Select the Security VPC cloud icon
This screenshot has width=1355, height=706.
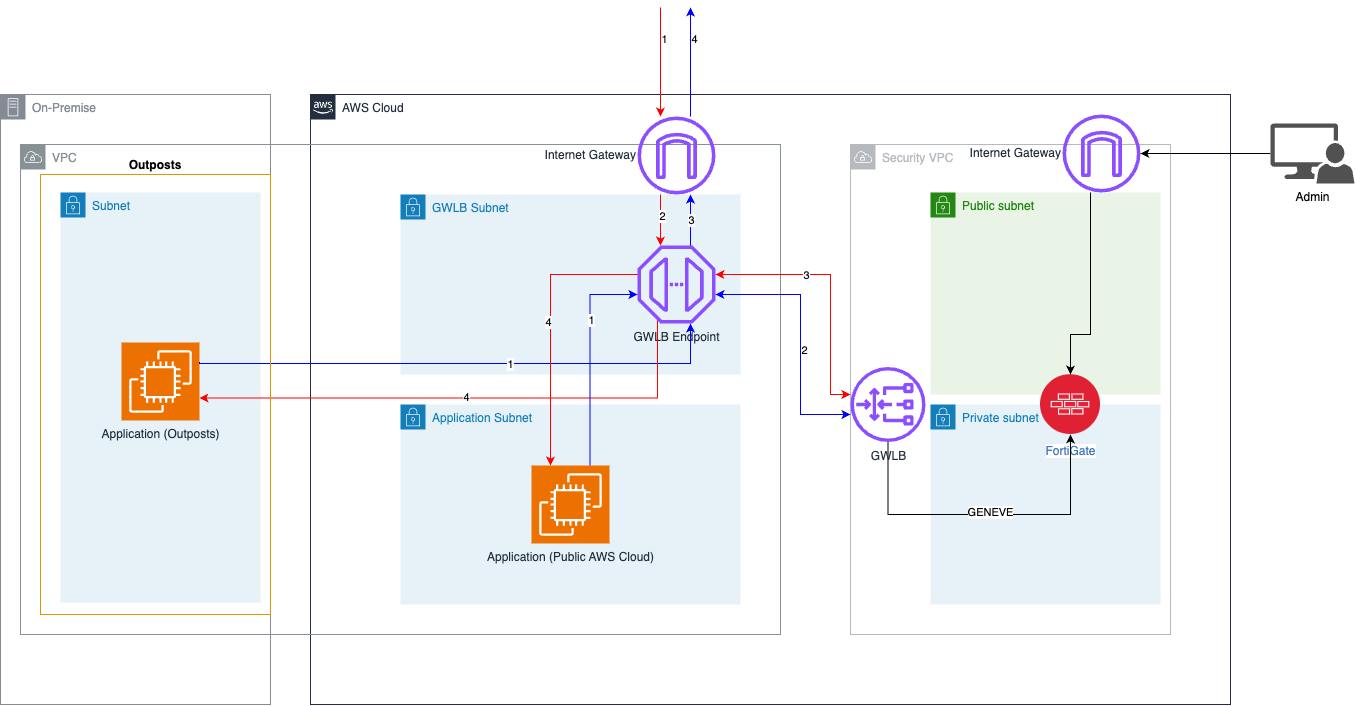tap(861, 156)
